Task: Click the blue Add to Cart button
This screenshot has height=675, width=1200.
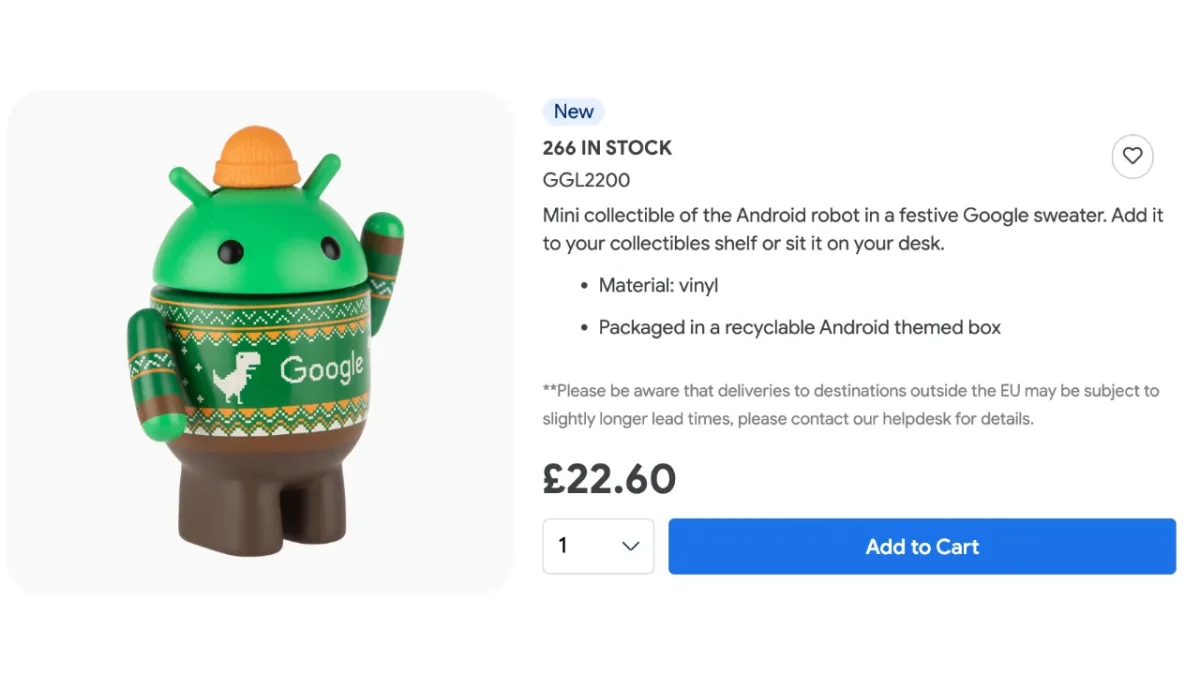Action: (x=921, y=546)
